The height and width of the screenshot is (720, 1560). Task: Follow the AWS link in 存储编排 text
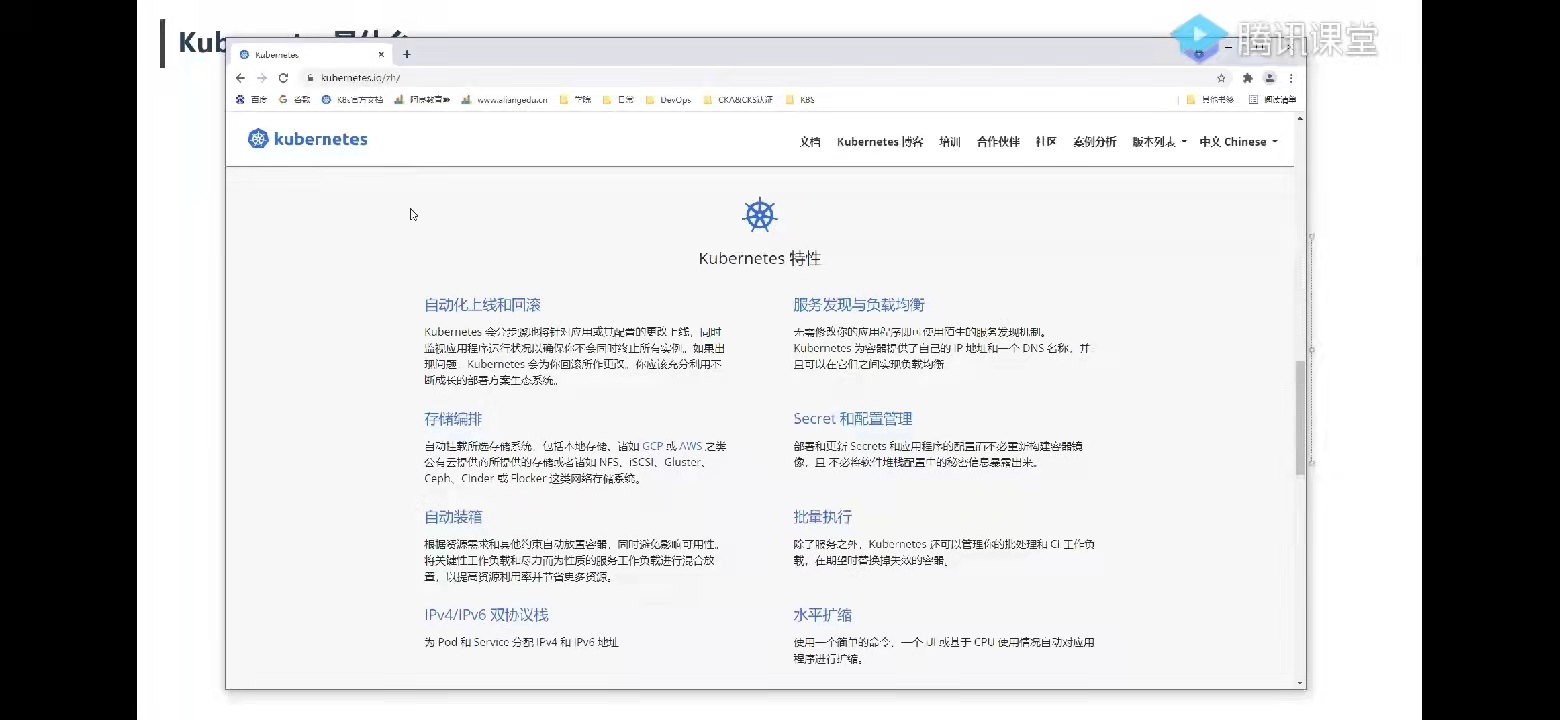(691, 446)
